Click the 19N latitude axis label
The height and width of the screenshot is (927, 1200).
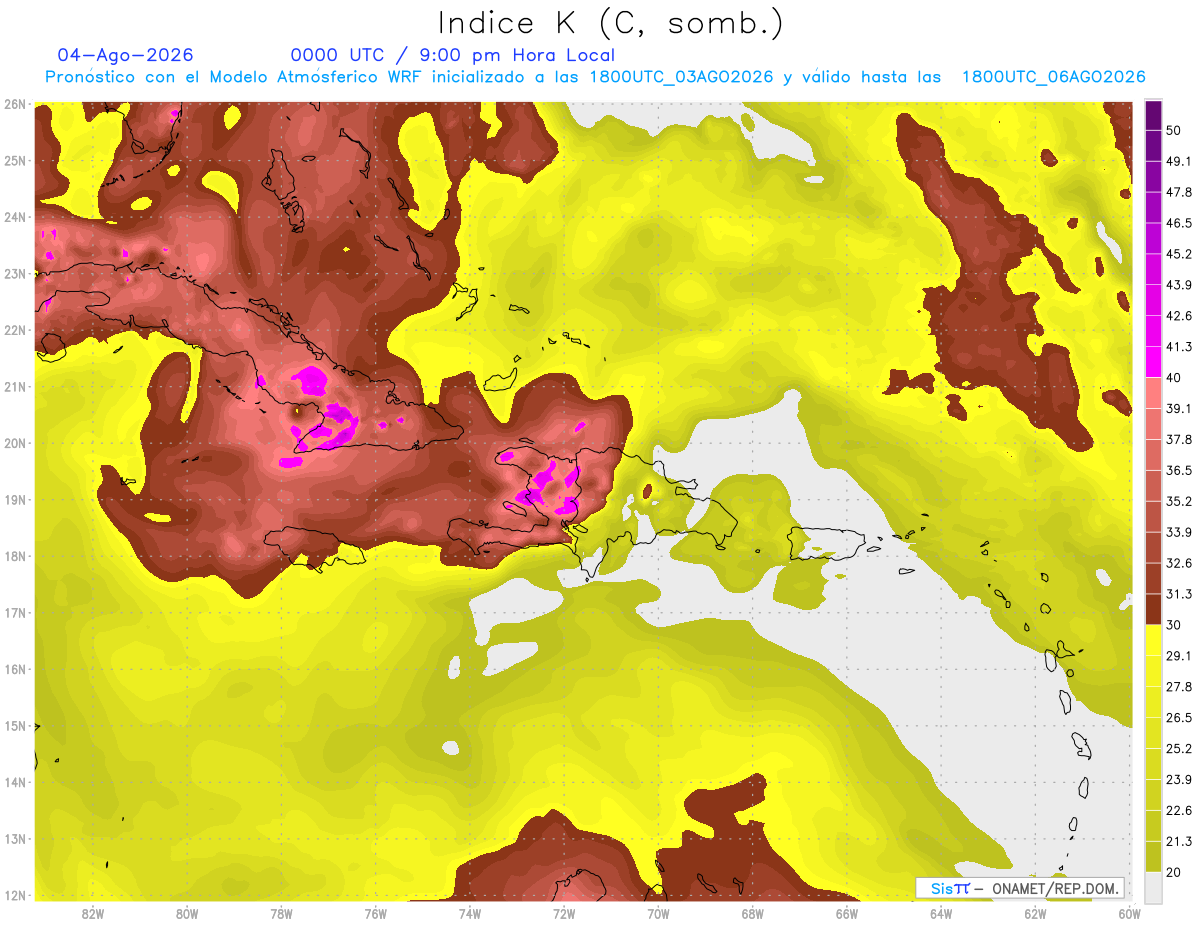tap(14, 500)
